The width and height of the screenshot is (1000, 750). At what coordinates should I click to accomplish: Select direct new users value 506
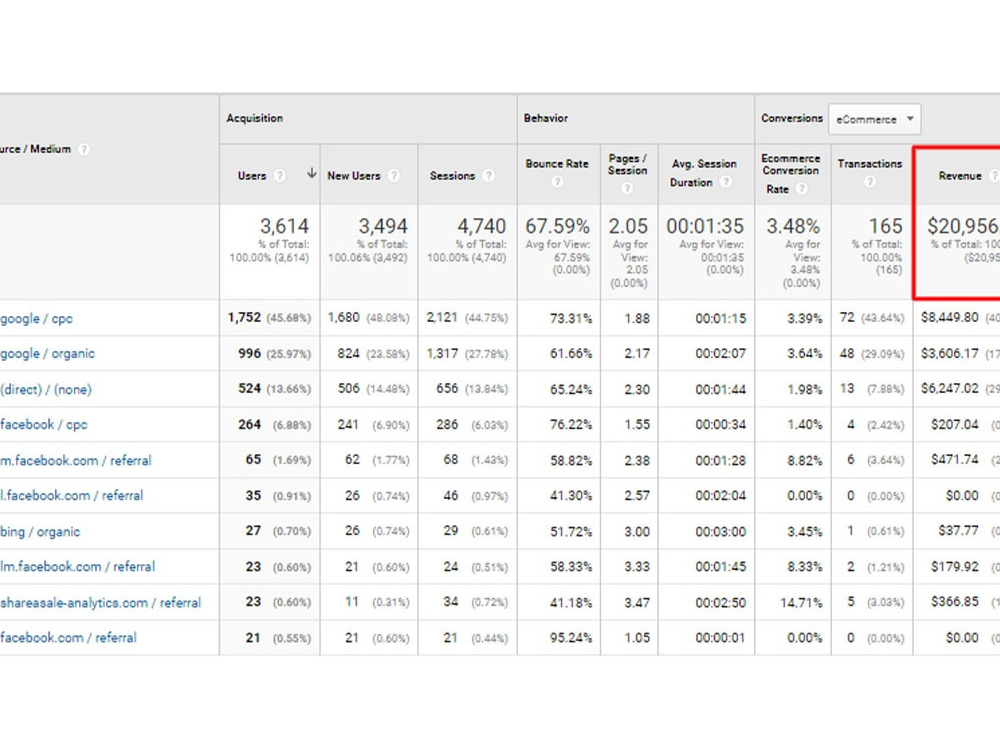coord(349,388)
